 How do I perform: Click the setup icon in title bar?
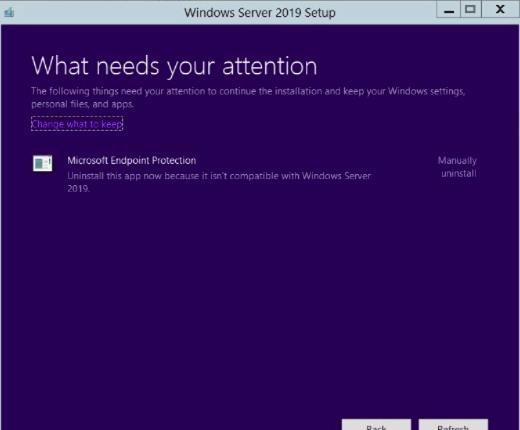[x=9, y=13]
